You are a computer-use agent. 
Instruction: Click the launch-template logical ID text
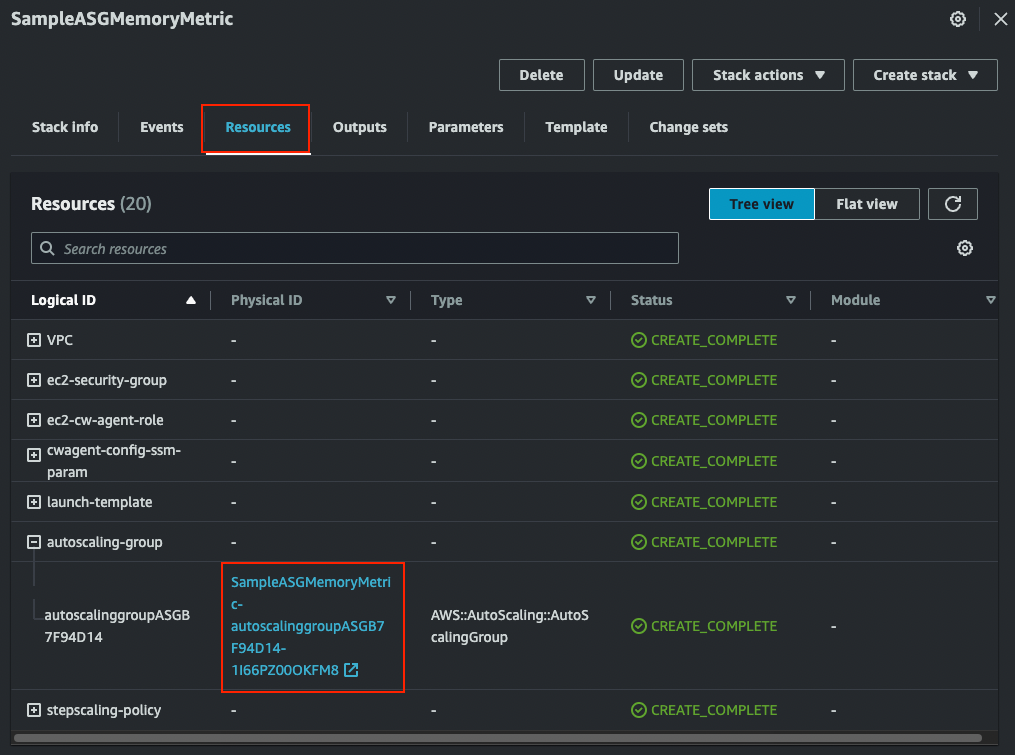pos(100,502)
